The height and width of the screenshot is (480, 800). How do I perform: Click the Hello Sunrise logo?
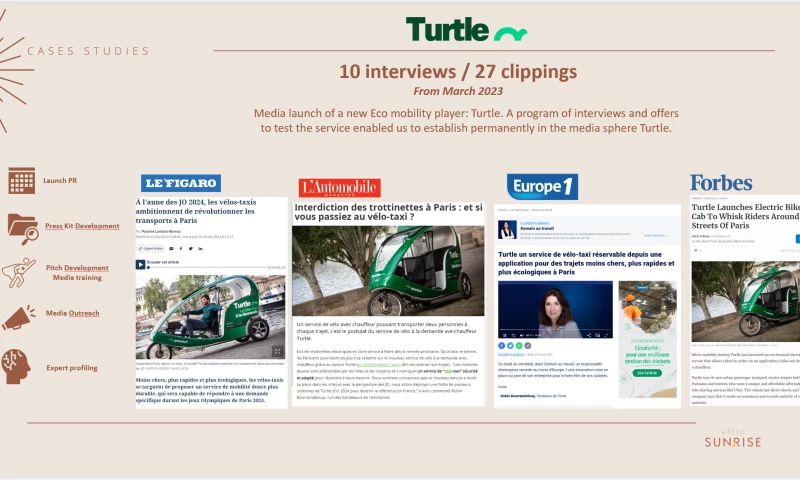(x=733, y=439)
